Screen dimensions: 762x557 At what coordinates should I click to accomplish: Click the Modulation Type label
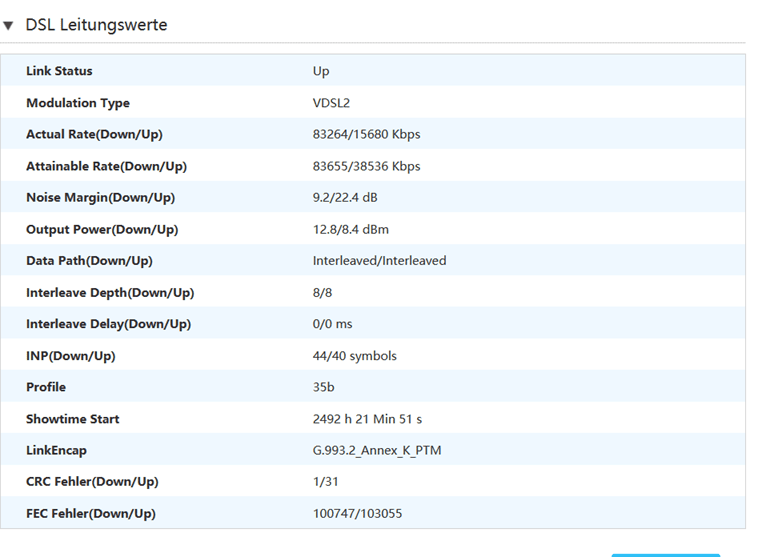[x=78, y=103]
